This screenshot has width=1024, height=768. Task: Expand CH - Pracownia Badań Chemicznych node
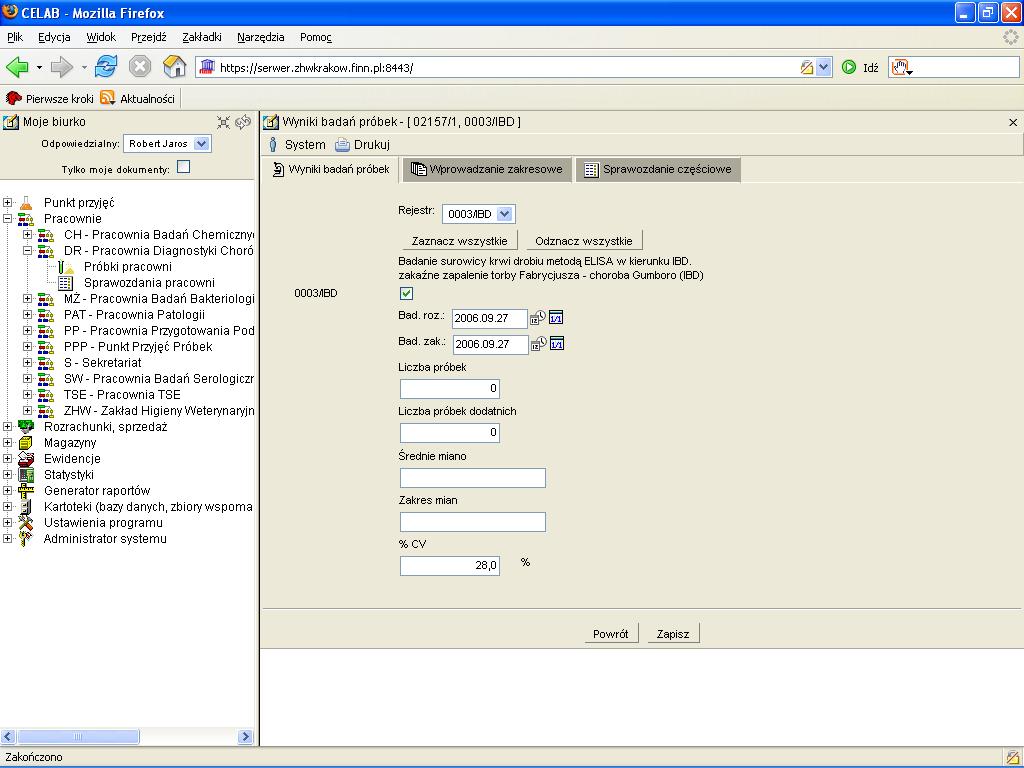click(27, 234)
